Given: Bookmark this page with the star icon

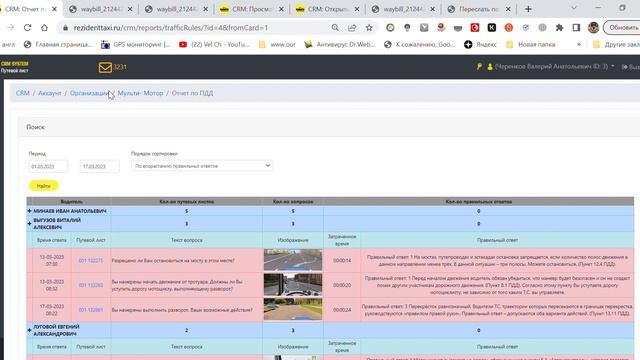Looking at the screenshot, I should point(369,28).
